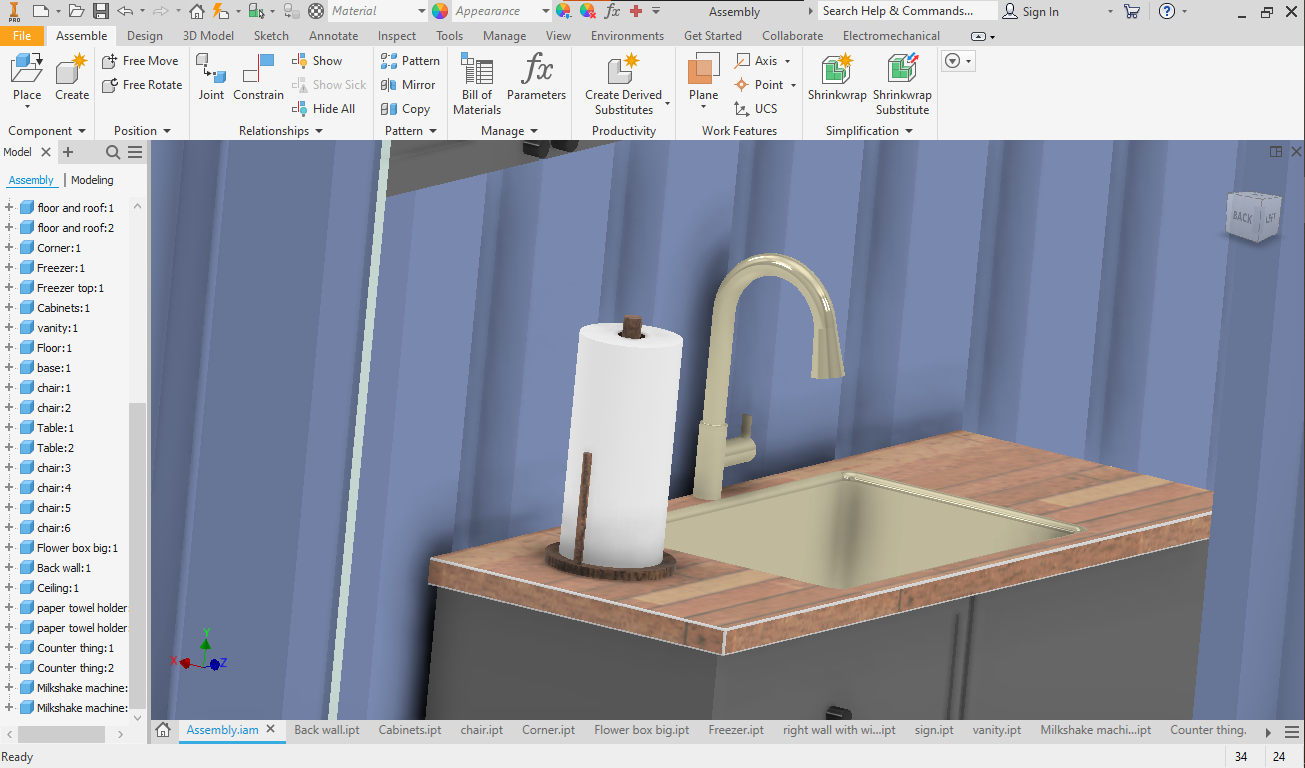Click the Show relationships command
1305x768 pixels.
tap(317, 61)
